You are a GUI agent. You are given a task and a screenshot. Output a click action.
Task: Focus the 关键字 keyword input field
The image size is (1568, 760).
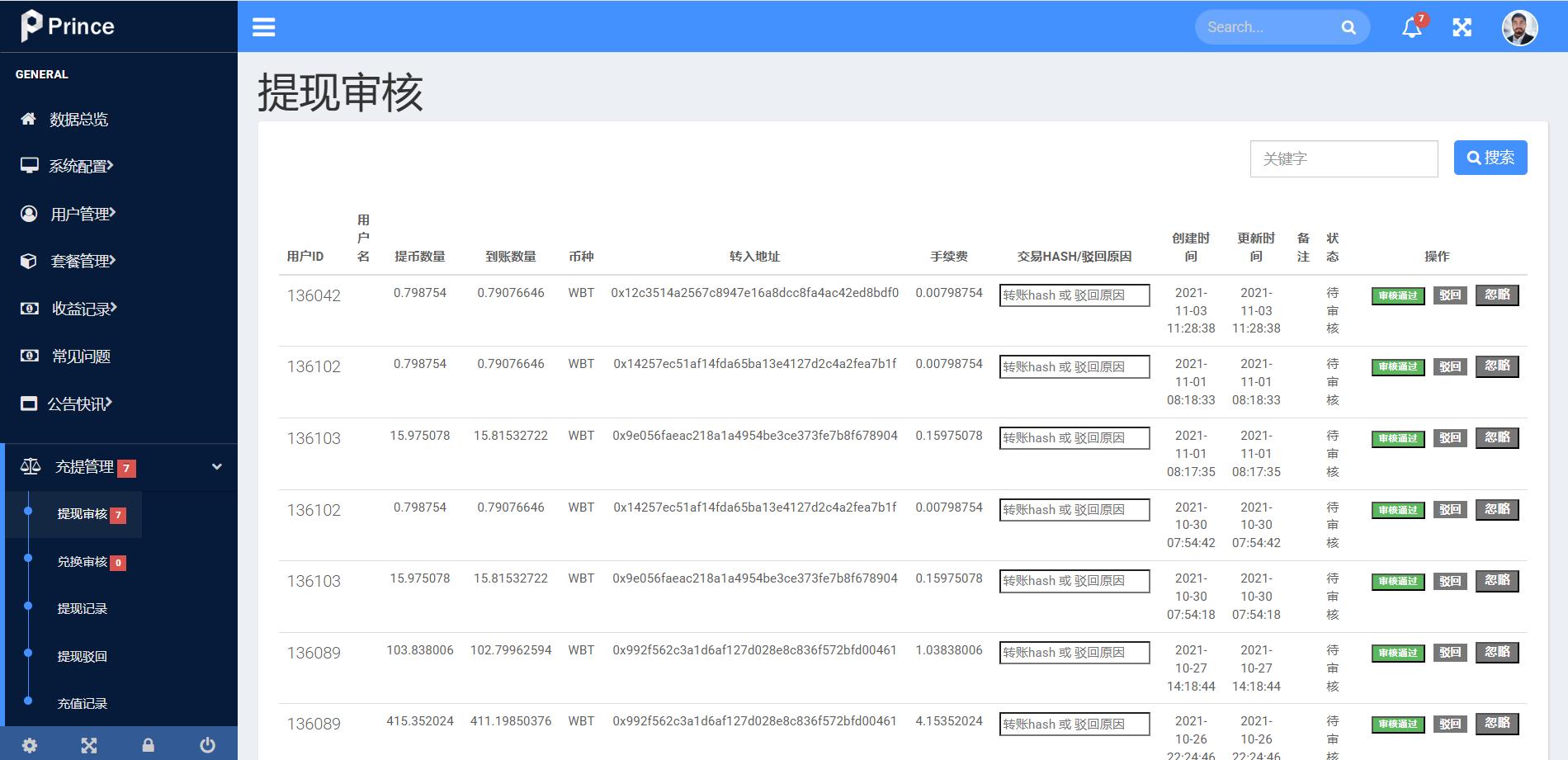click(x=1344, y=158)
